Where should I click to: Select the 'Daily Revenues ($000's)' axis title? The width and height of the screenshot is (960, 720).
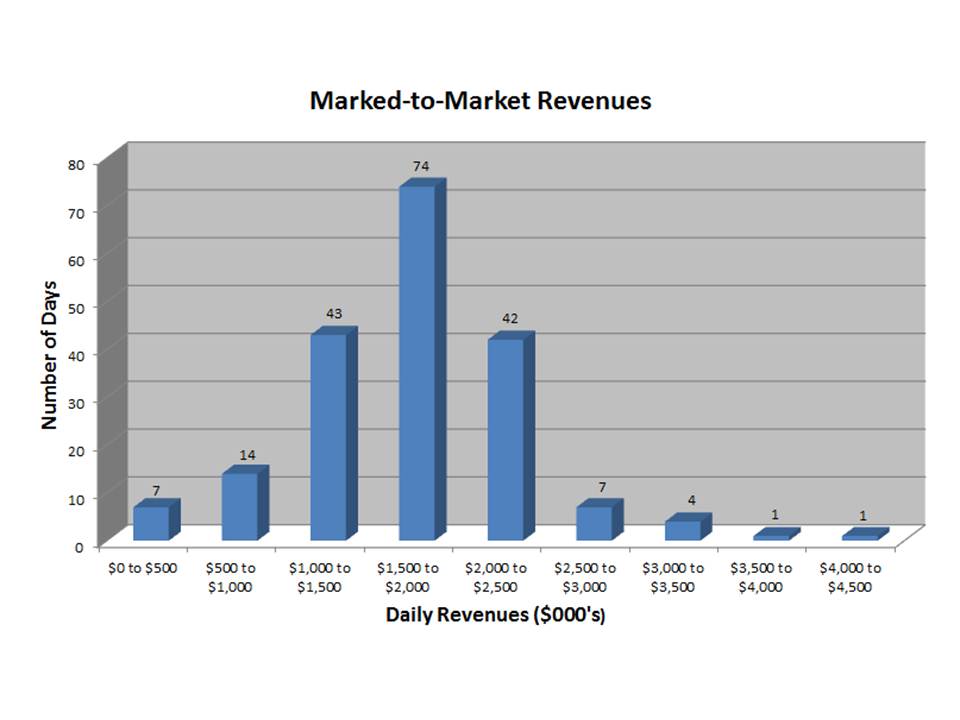click(x=496, y=615)
